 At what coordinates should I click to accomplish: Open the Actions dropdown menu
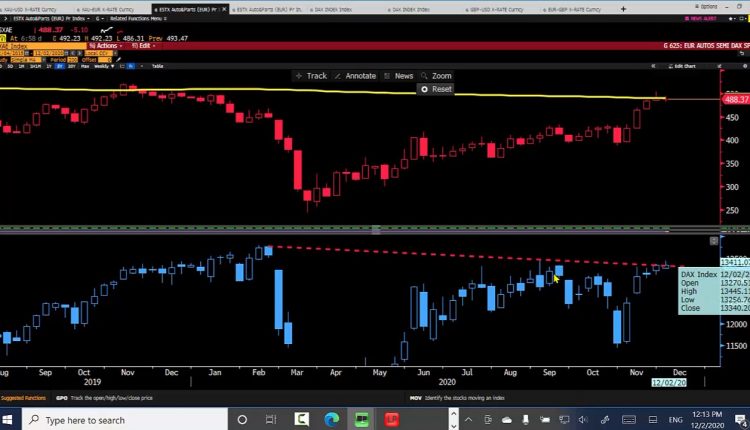[105, 46]
